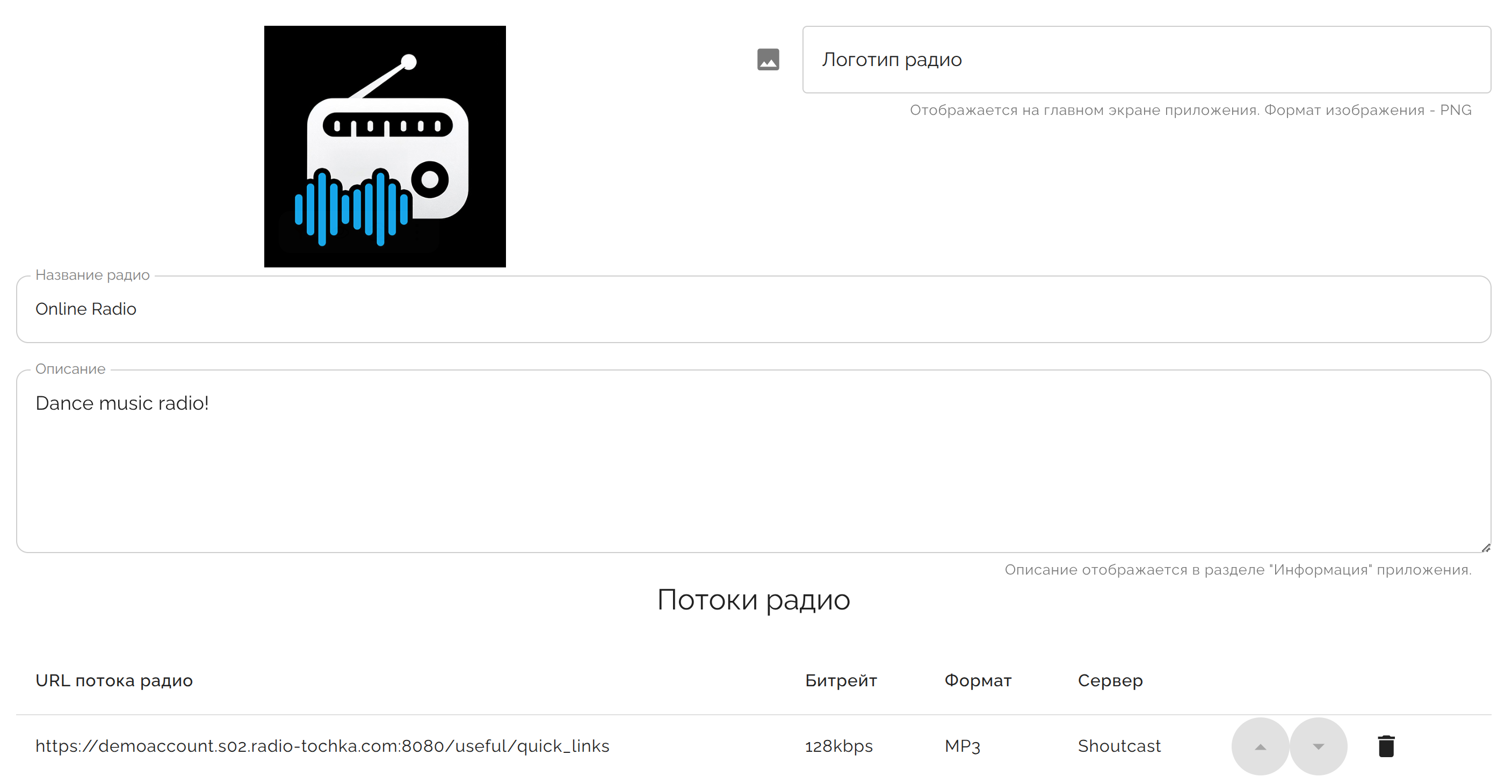Image resolution: width=1512 pixels, height=784 pixels.
Task: Click inside the Описание text area
Action: coord(753,463)
